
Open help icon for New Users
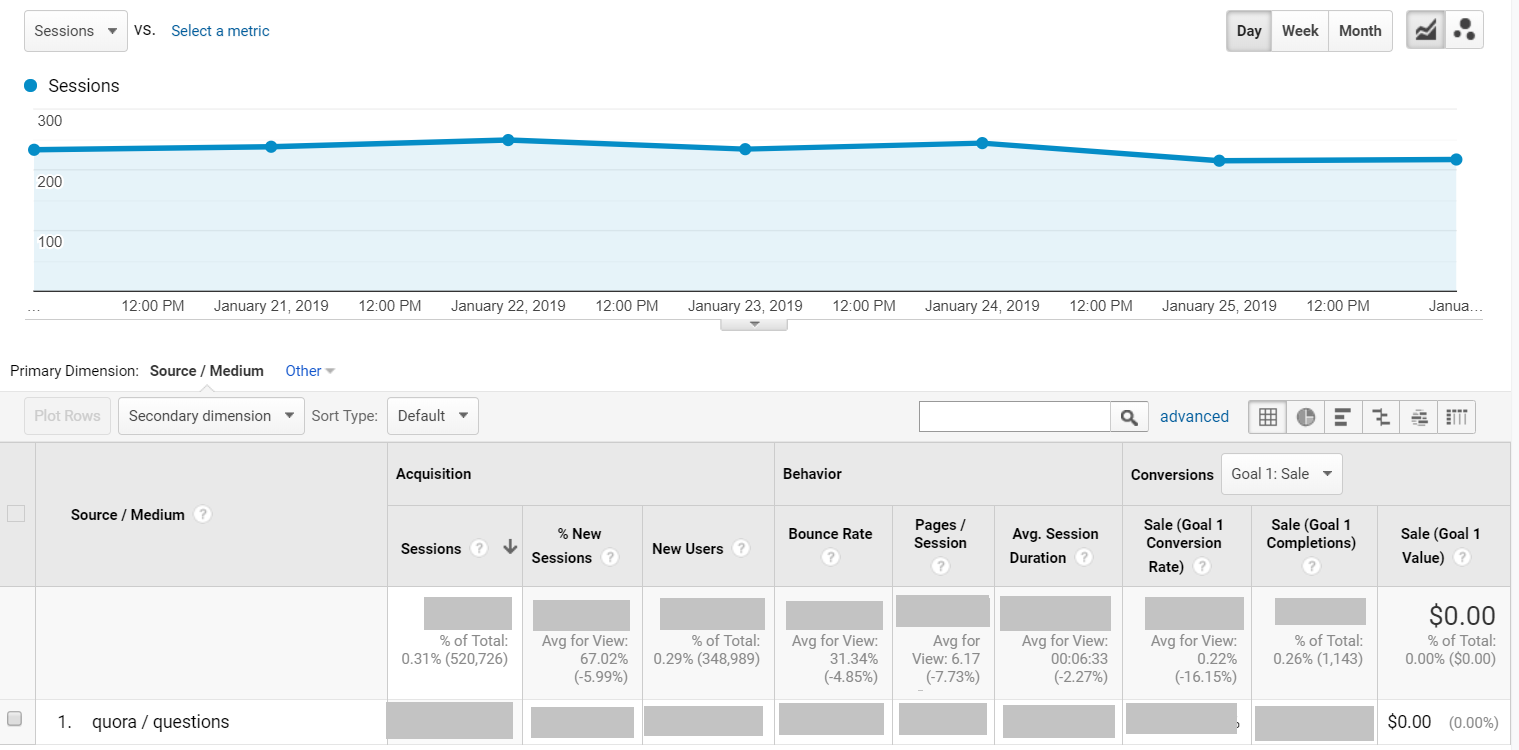741,548
